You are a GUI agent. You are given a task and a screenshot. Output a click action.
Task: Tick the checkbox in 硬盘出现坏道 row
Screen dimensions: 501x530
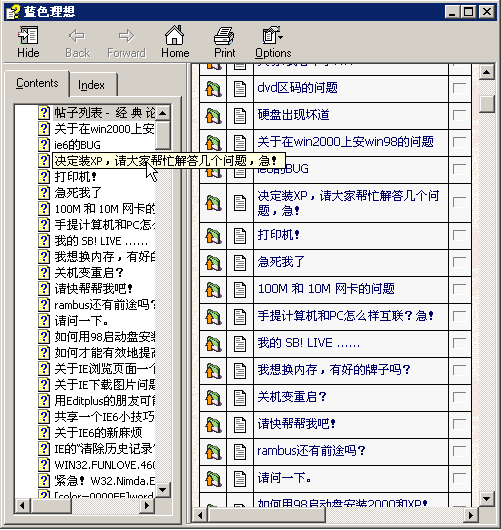tap(460, 115)
